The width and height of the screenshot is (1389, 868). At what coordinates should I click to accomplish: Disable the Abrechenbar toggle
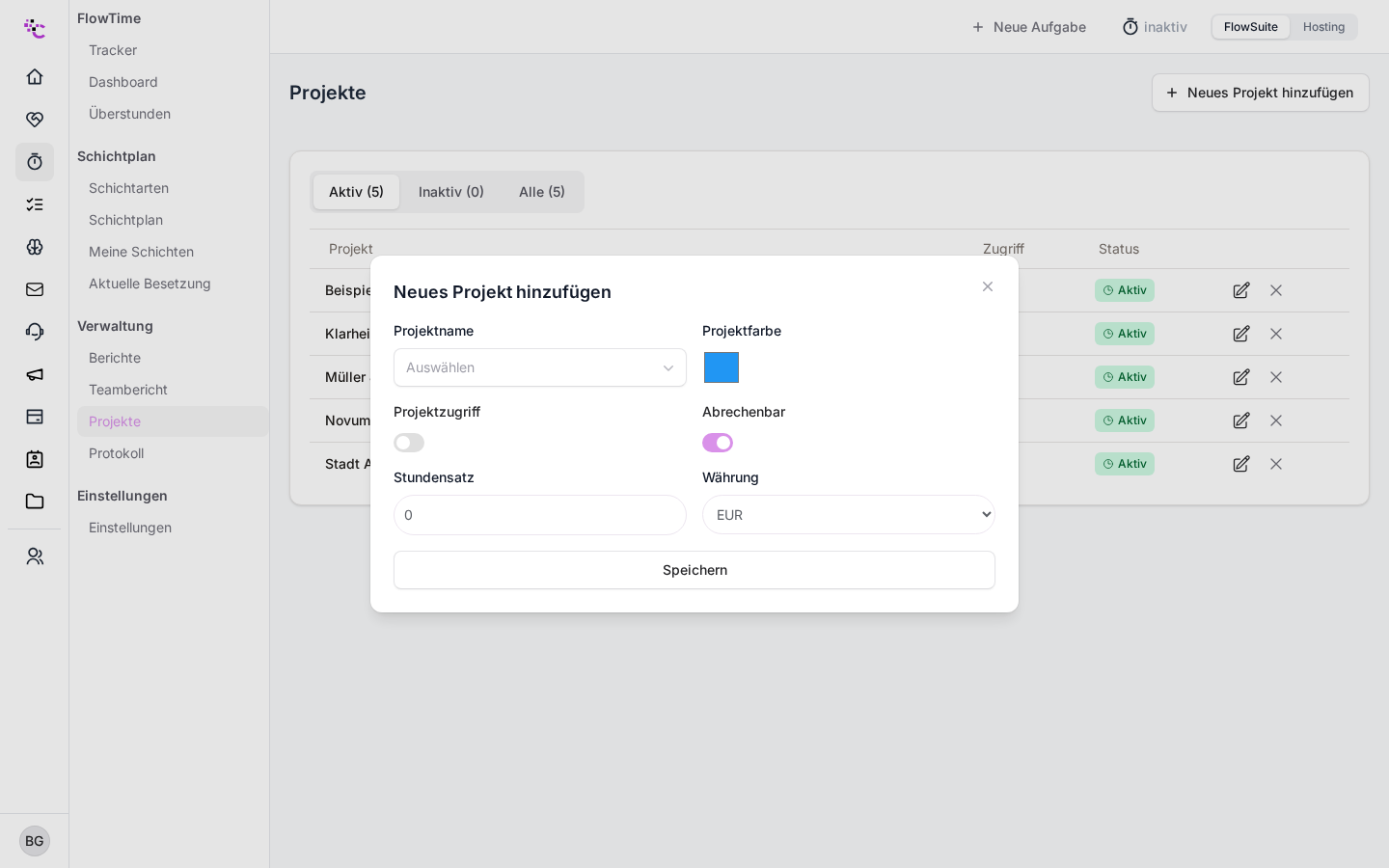(x=718, y=443)
